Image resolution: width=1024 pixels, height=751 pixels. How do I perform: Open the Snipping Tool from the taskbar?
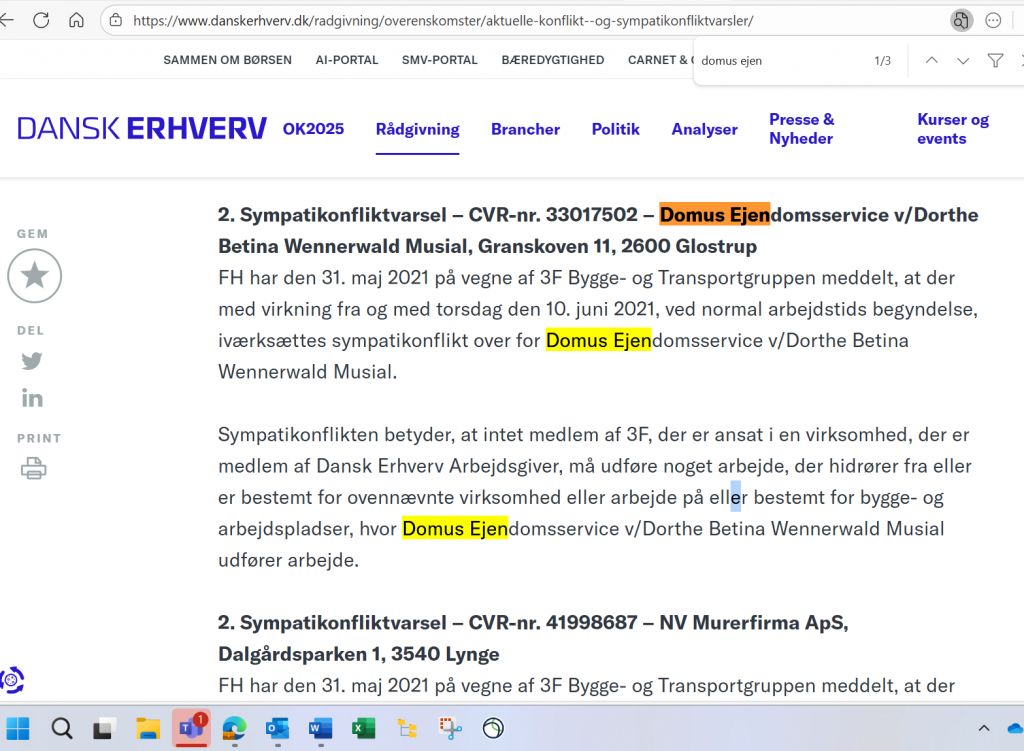click(451, 728)
